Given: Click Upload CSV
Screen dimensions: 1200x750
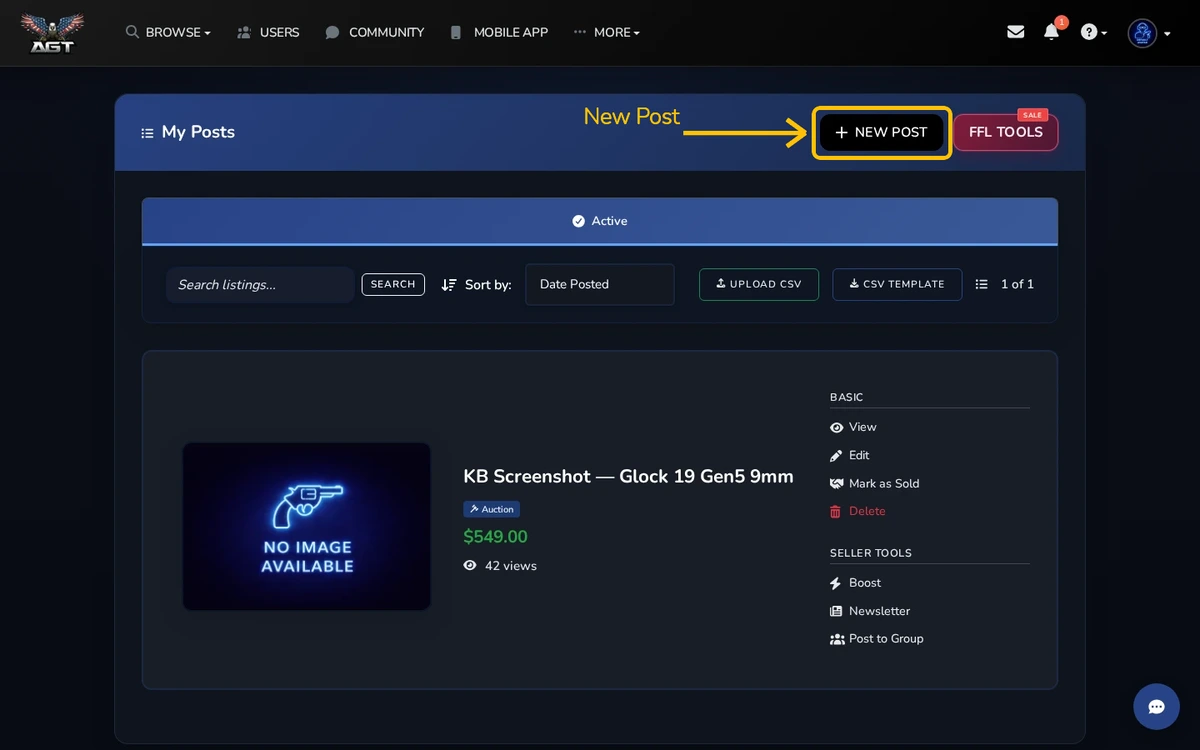Looking at the screenshot, I should (x=759, y=284).
